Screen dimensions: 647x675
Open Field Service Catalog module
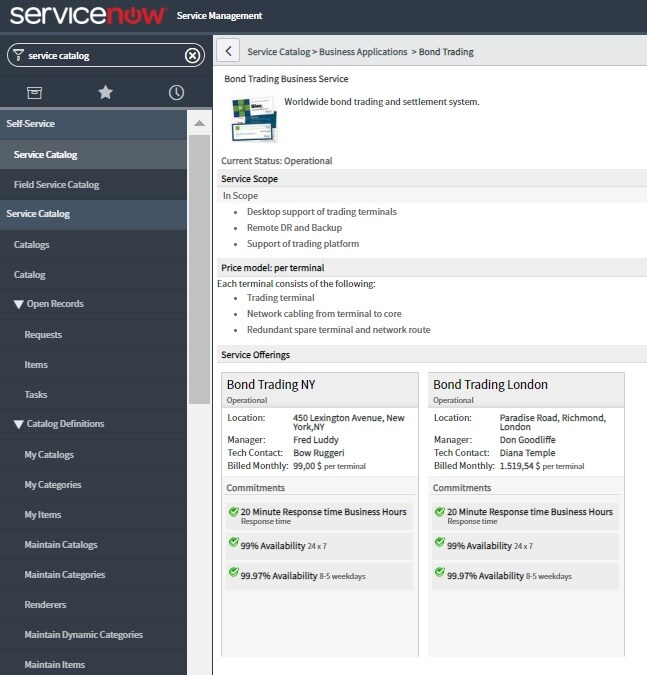[x=93, y=185]
